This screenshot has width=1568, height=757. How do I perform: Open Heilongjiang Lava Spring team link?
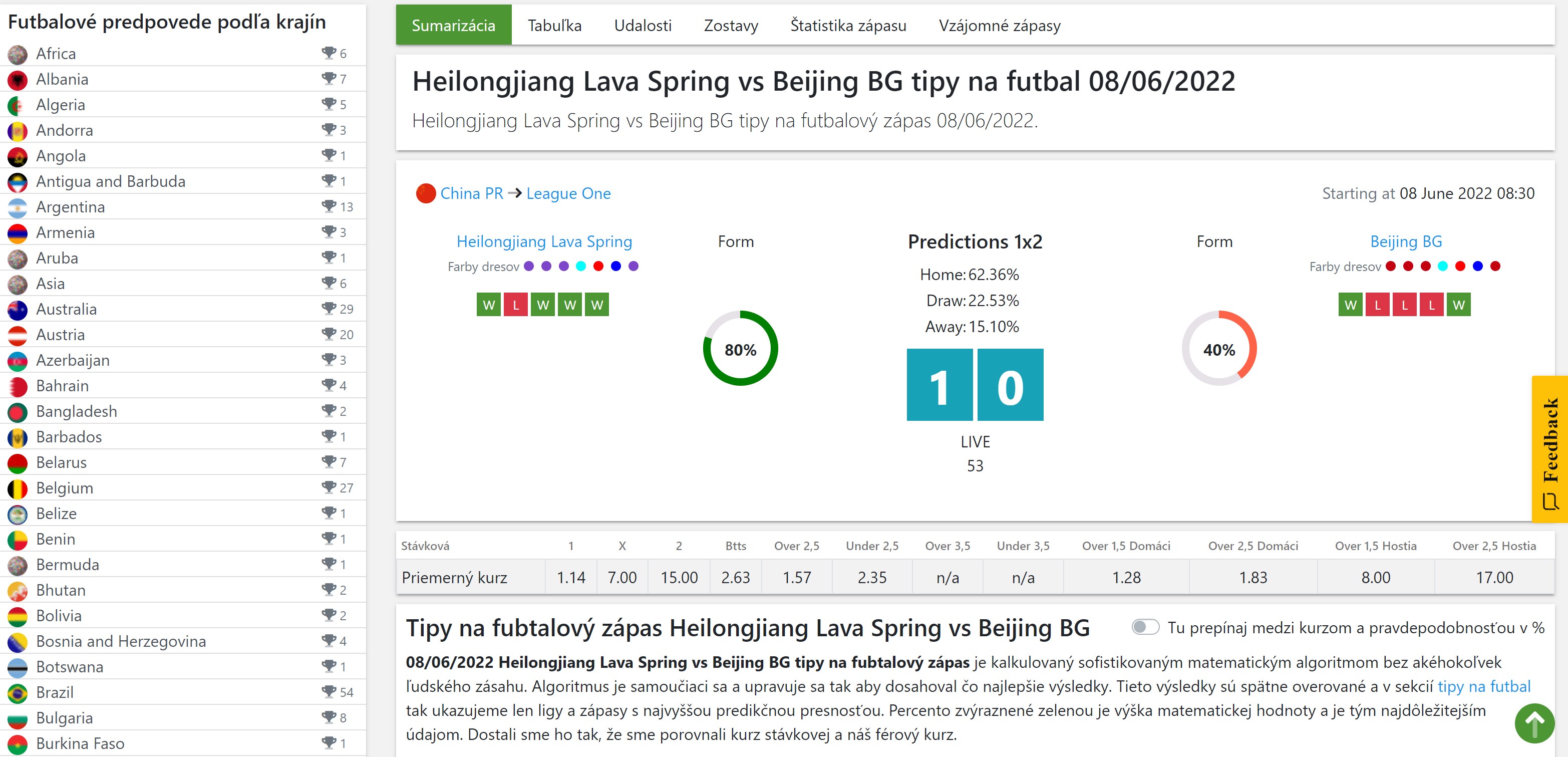[x=544, y=242]
